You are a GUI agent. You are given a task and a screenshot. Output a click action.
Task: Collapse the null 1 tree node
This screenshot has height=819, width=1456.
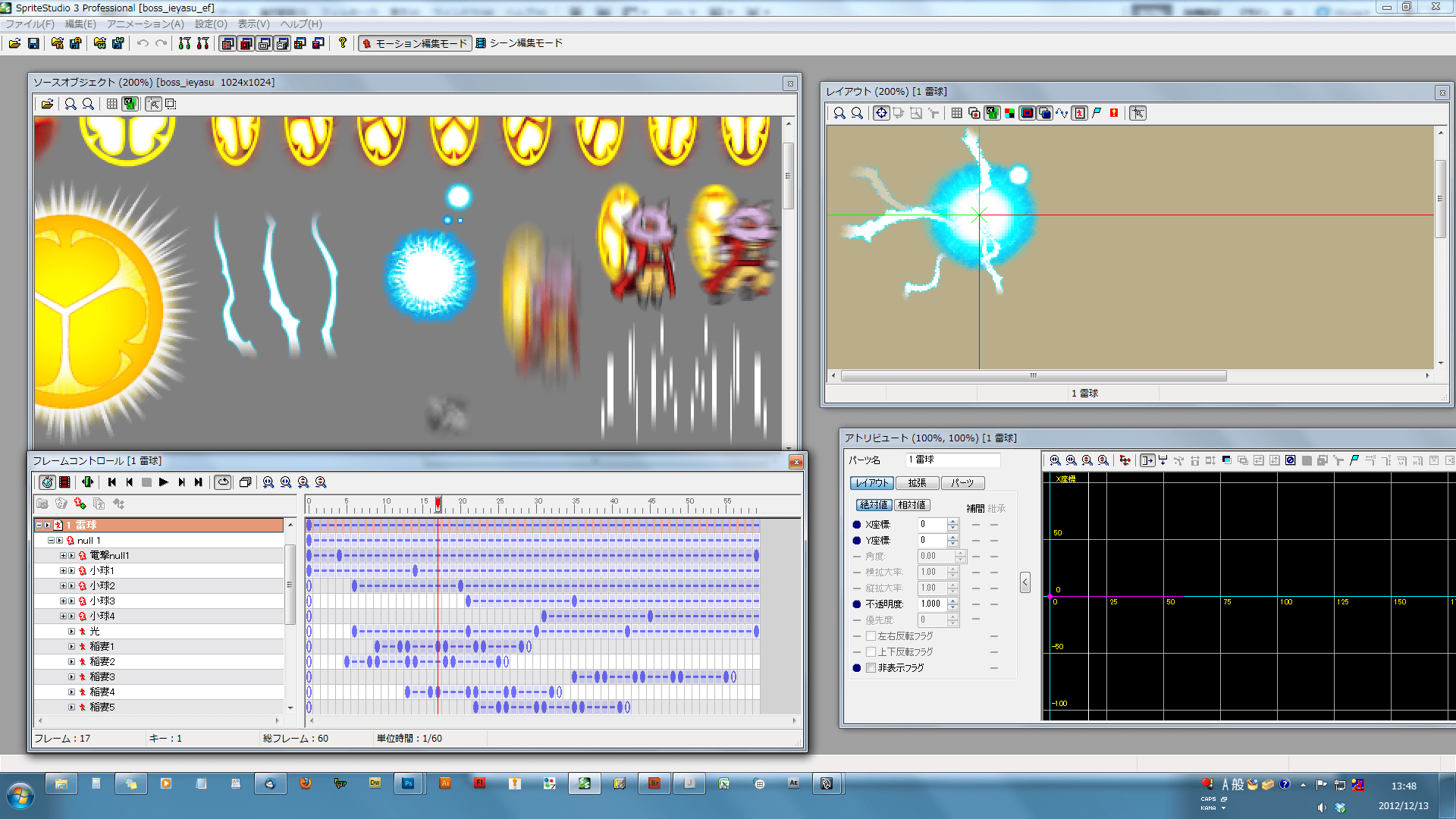pos(51,541)
